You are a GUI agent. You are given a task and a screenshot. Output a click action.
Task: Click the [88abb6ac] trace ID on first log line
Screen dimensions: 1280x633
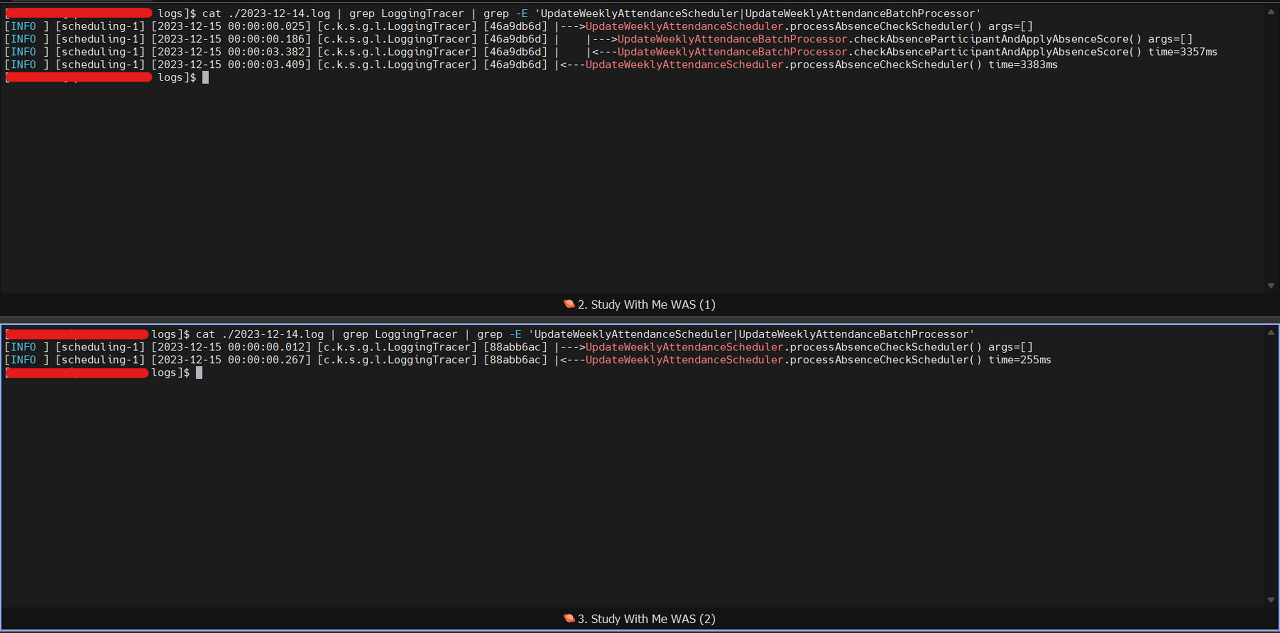tap(515, 346)
